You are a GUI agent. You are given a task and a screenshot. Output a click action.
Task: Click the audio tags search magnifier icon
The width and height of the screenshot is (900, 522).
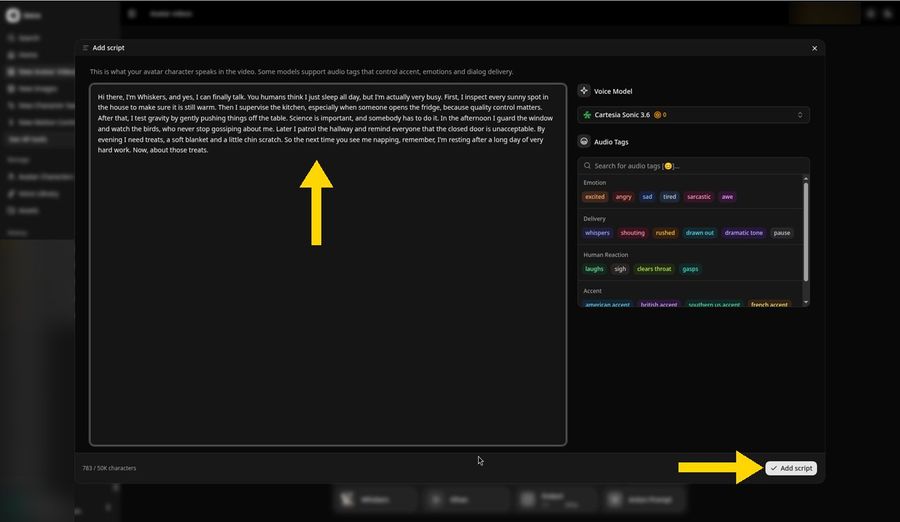(x=587, y=165)
